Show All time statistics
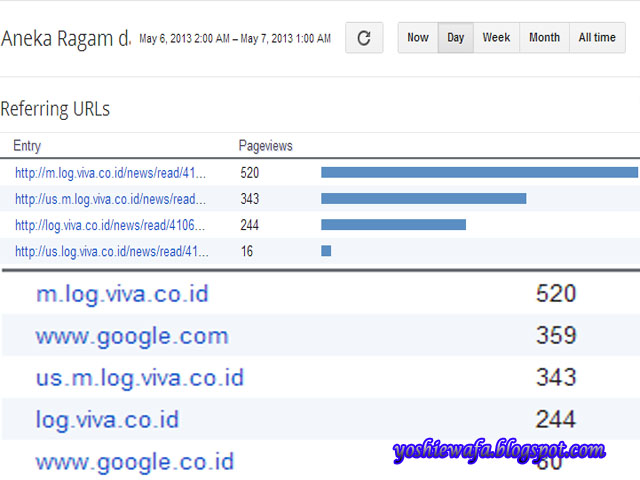Image resolution: width=640 pixels, height=480 pixels. pos(597,38)
